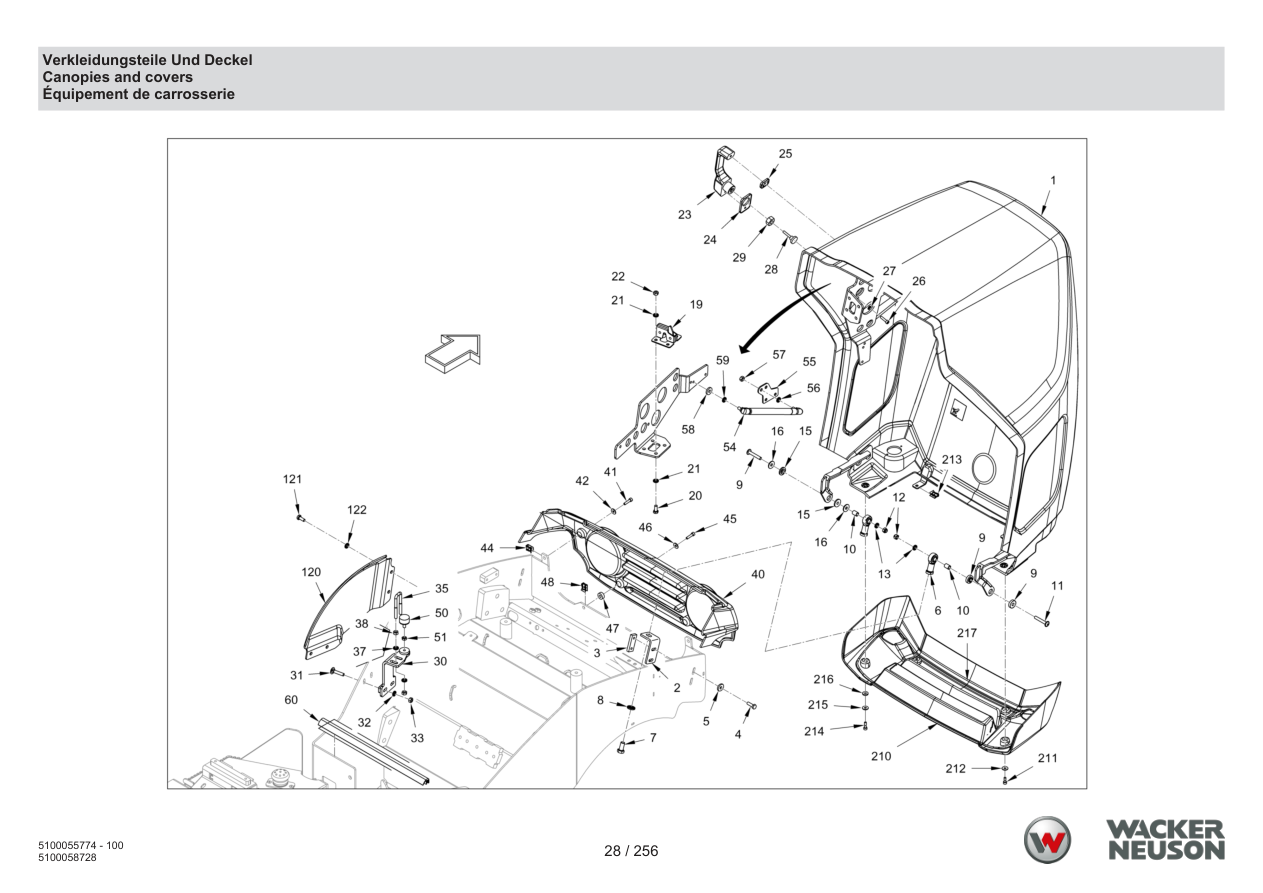1263x893 pixels.
Task: Click callout number 33
Action: tap(417, 738)
